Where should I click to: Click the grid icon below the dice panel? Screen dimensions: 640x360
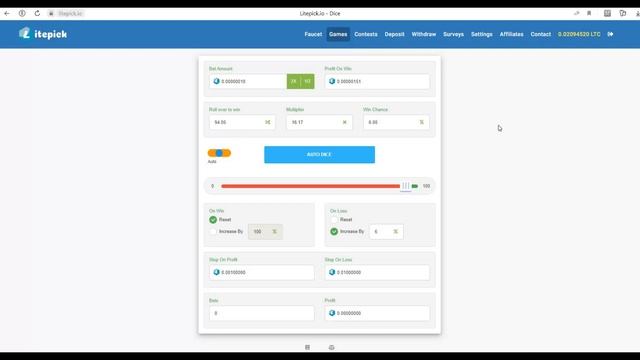[x=307, y=347]
